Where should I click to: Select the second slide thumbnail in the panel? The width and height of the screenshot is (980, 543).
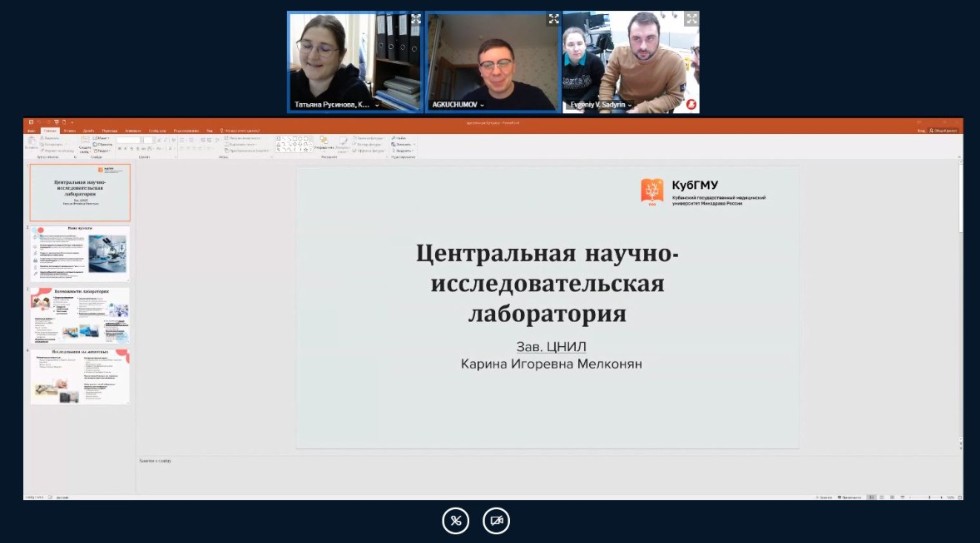(x=80, y=253)
